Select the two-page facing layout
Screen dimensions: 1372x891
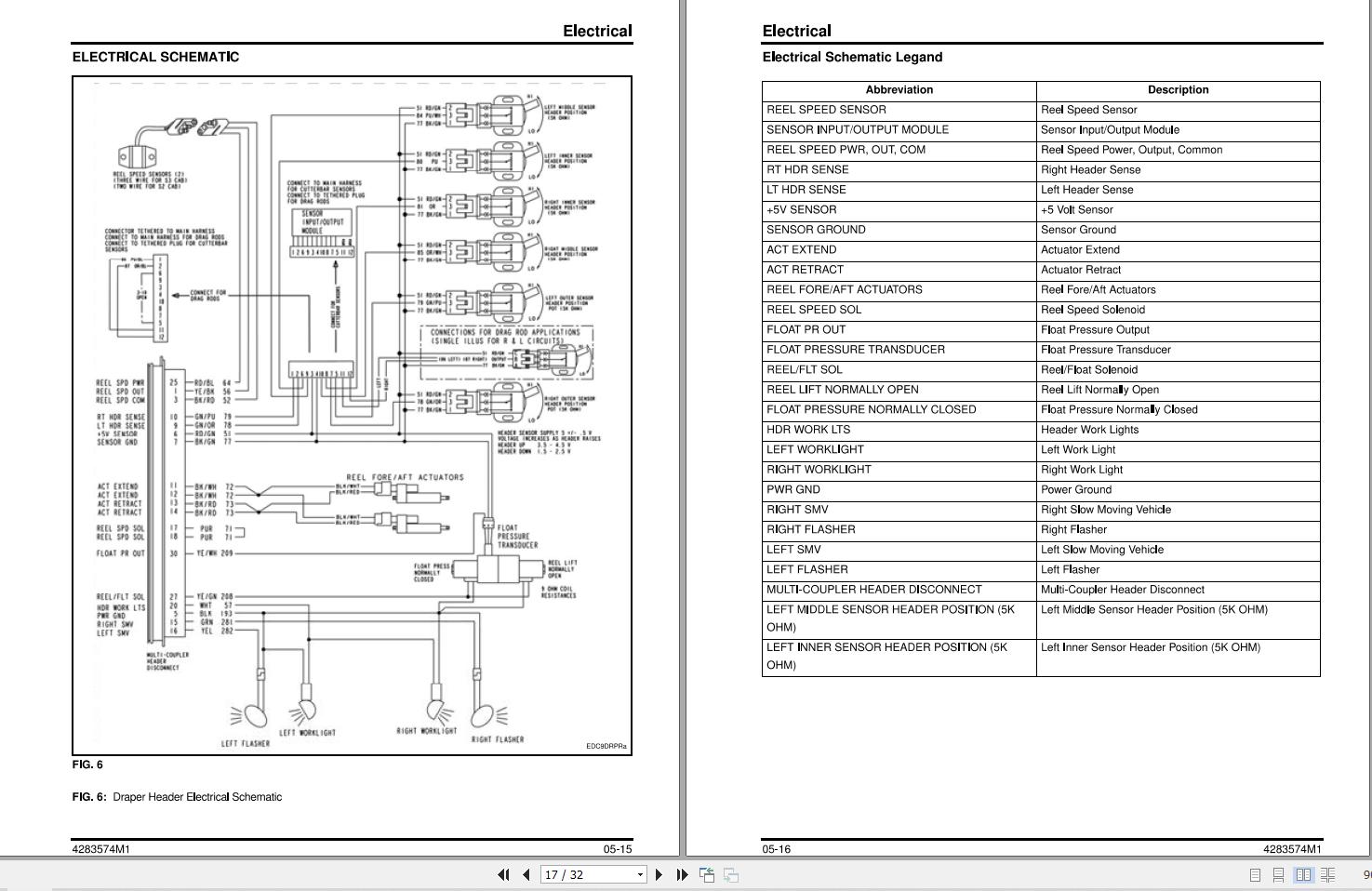(1303, 874)
